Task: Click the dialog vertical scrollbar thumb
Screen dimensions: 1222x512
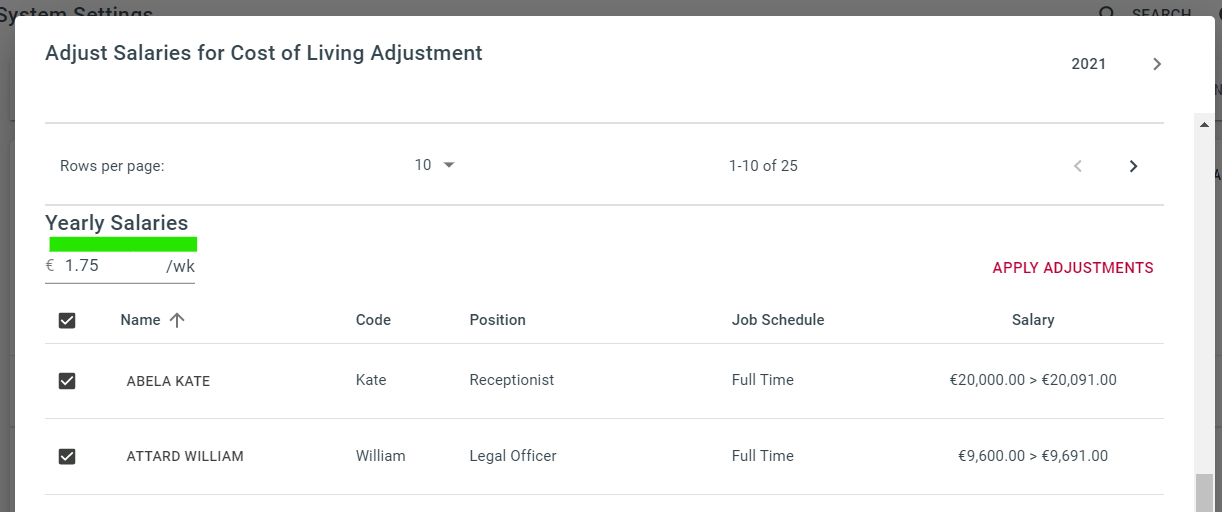Action: pos(1204,493)
